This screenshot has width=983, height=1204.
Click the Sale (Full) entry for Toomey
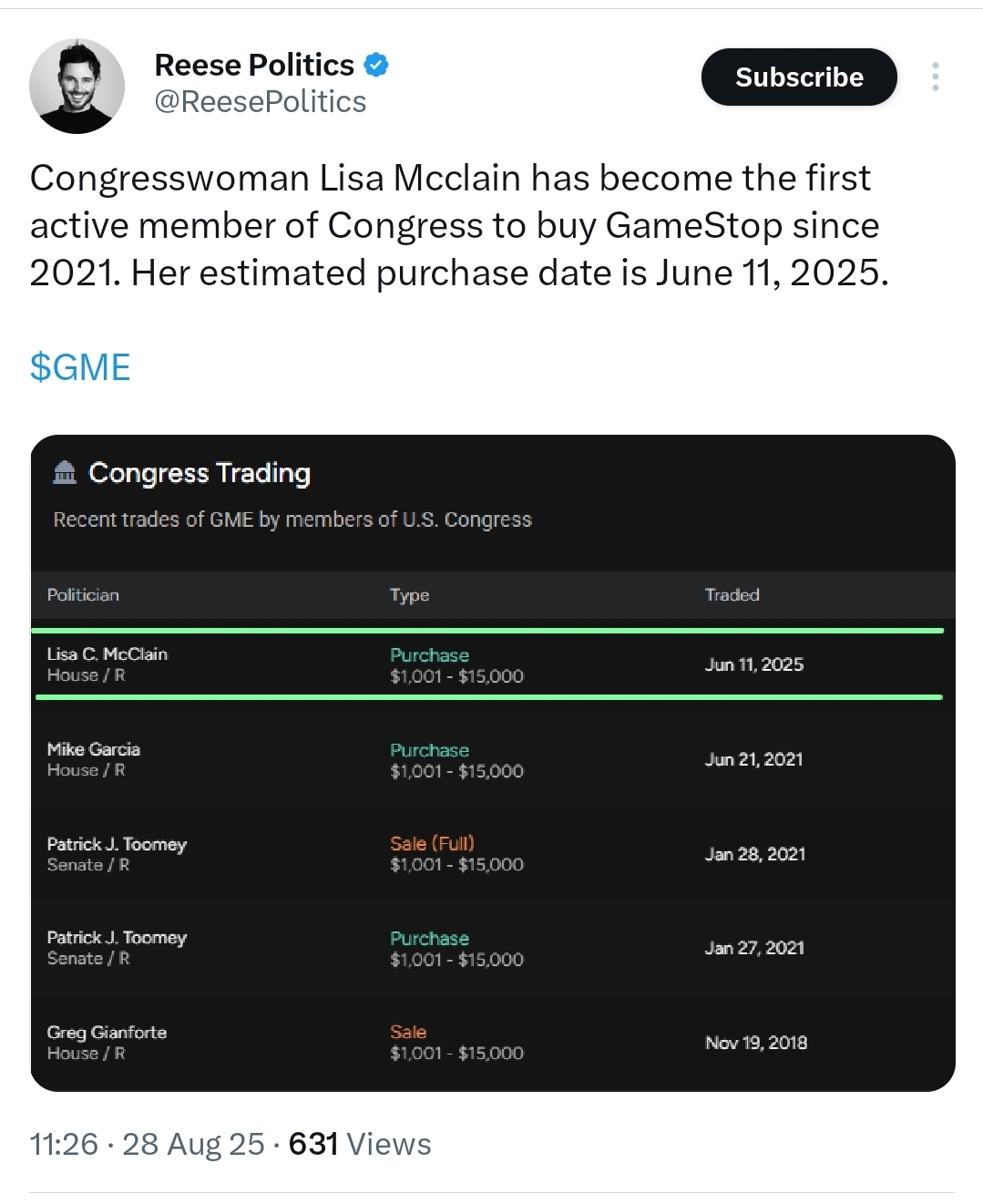pos(432,843)
